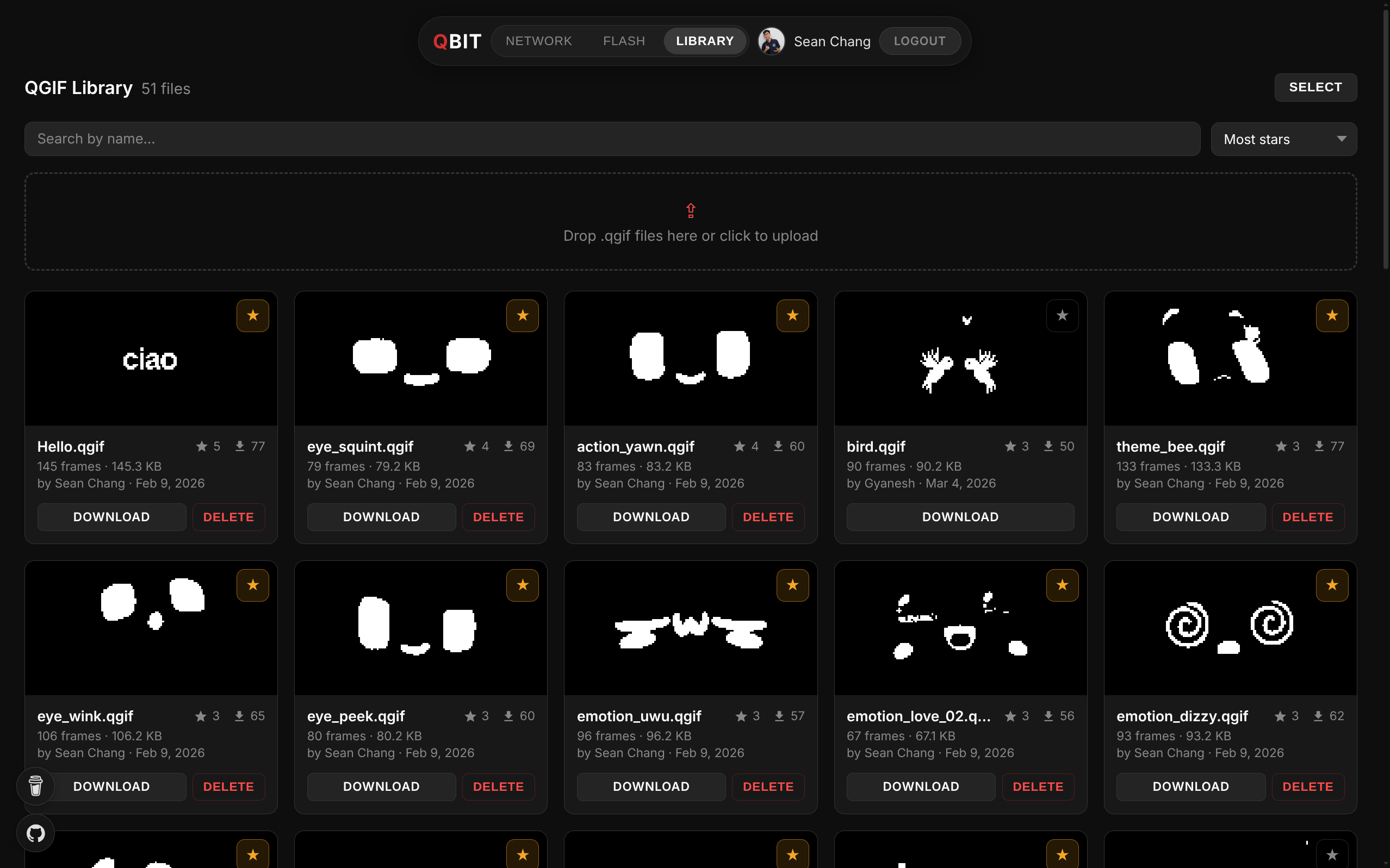
Task: Toggle star on action_yawn.qgif card
Action: click(x=793, y=315)
